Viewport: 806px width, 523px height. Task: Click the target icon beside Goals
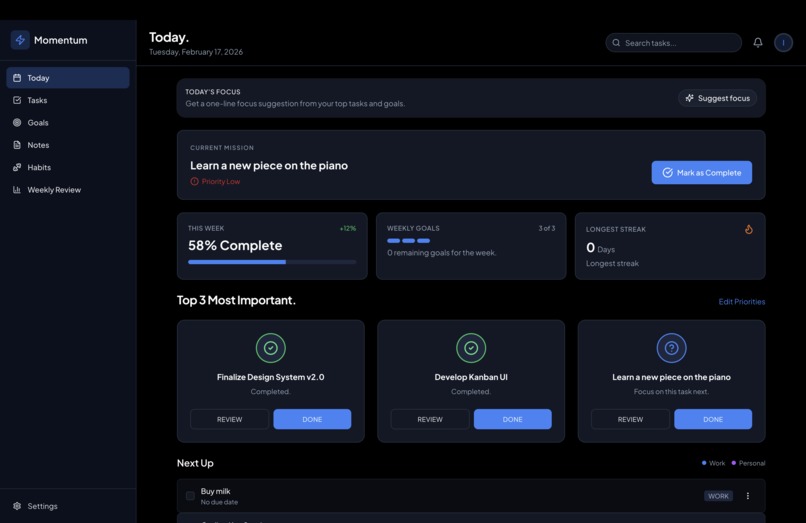tap(17, 122)
